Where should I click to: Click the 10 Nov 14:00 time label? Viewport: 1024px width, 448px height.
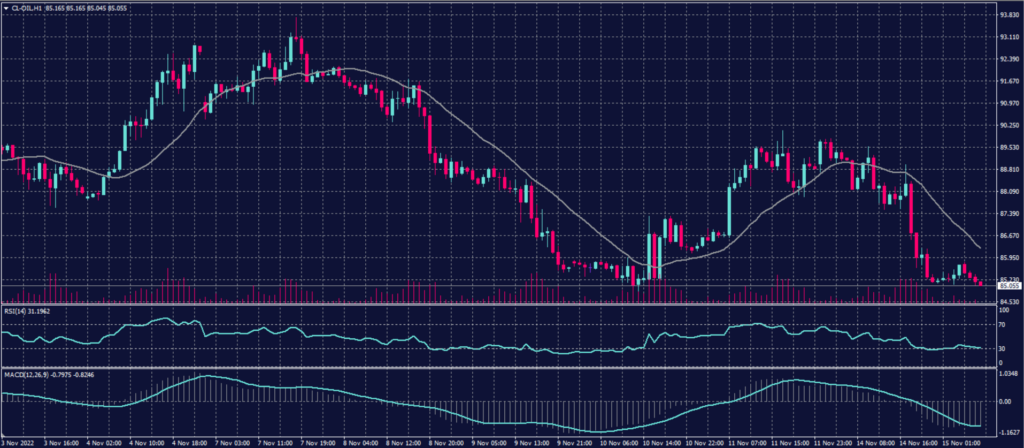click(x=662, y=441)
